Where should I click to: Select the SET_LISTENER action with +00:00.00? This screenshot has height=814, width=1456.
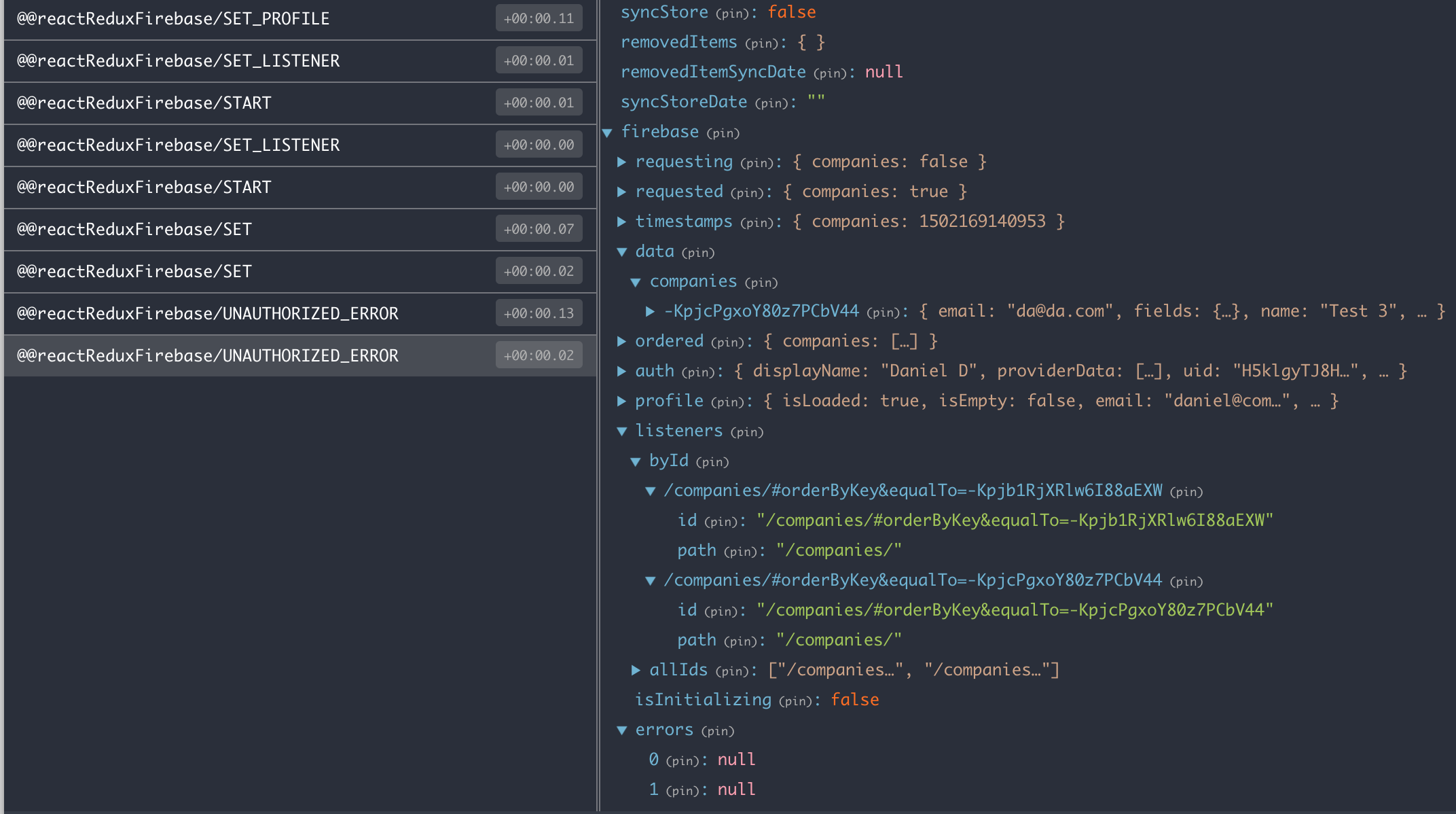coord(300,145)
